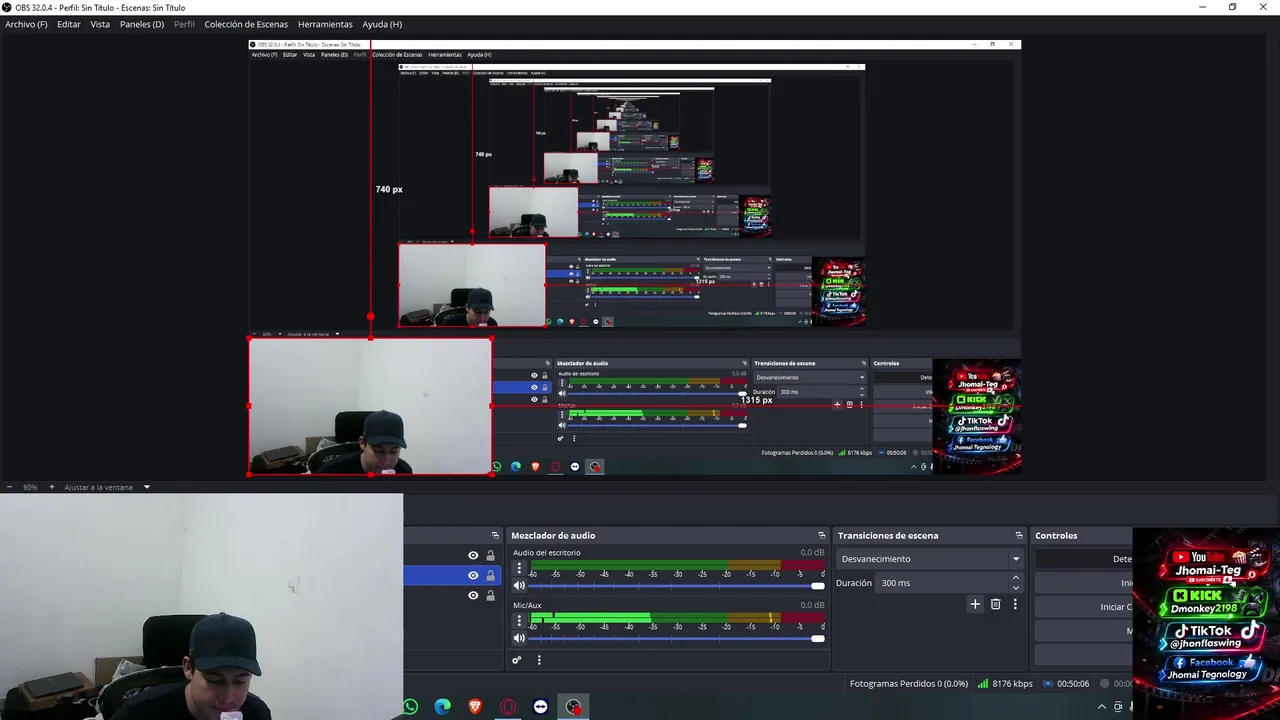1280x720 pixels.
Task: Open the Desvanecimiento transition dropdown
Action: 930,559
